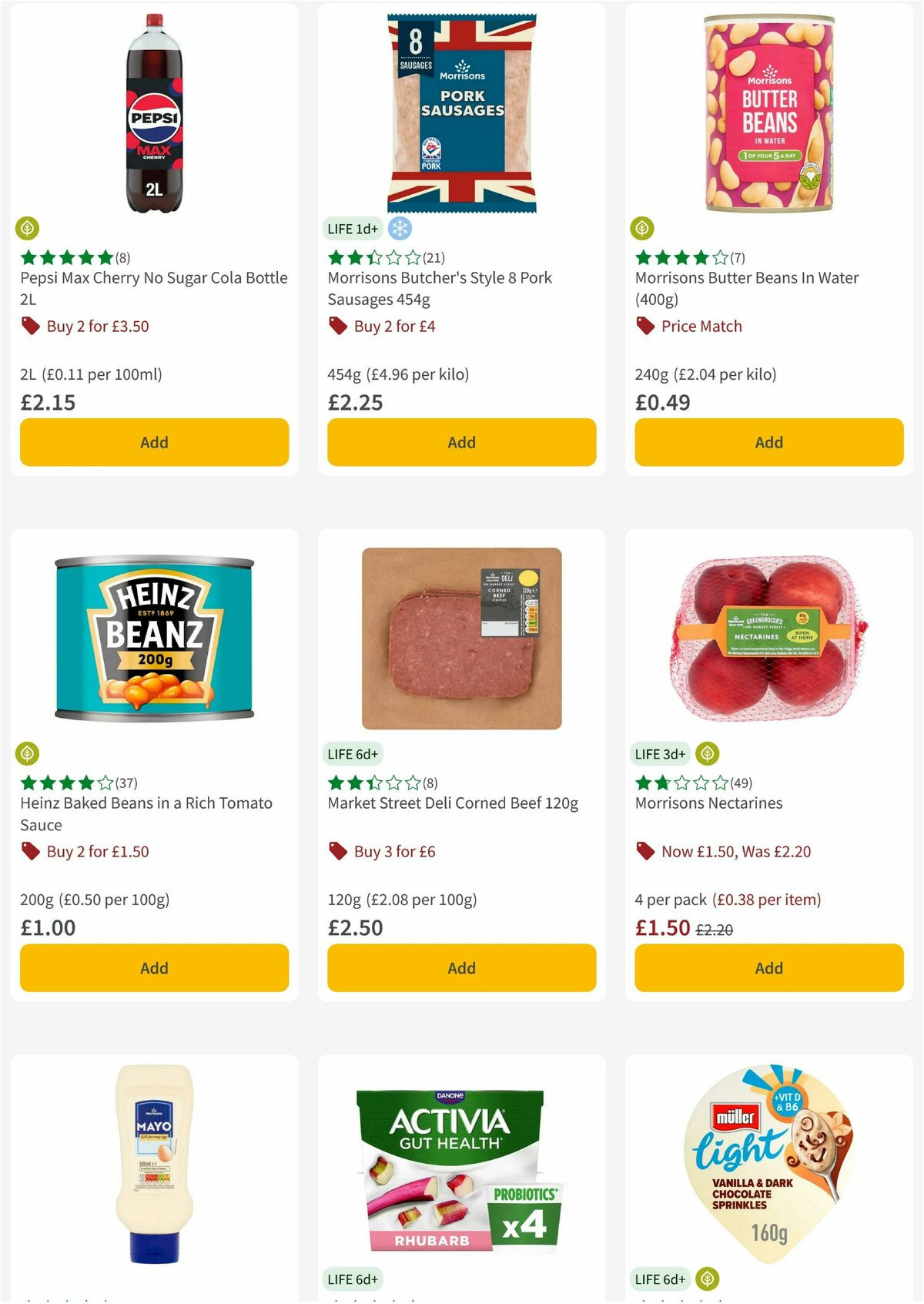Viewport: 924px width, 1304px height.
Task: Click the LIFE 1d+ badge on the sausages
Action: (x=353, y=229)
